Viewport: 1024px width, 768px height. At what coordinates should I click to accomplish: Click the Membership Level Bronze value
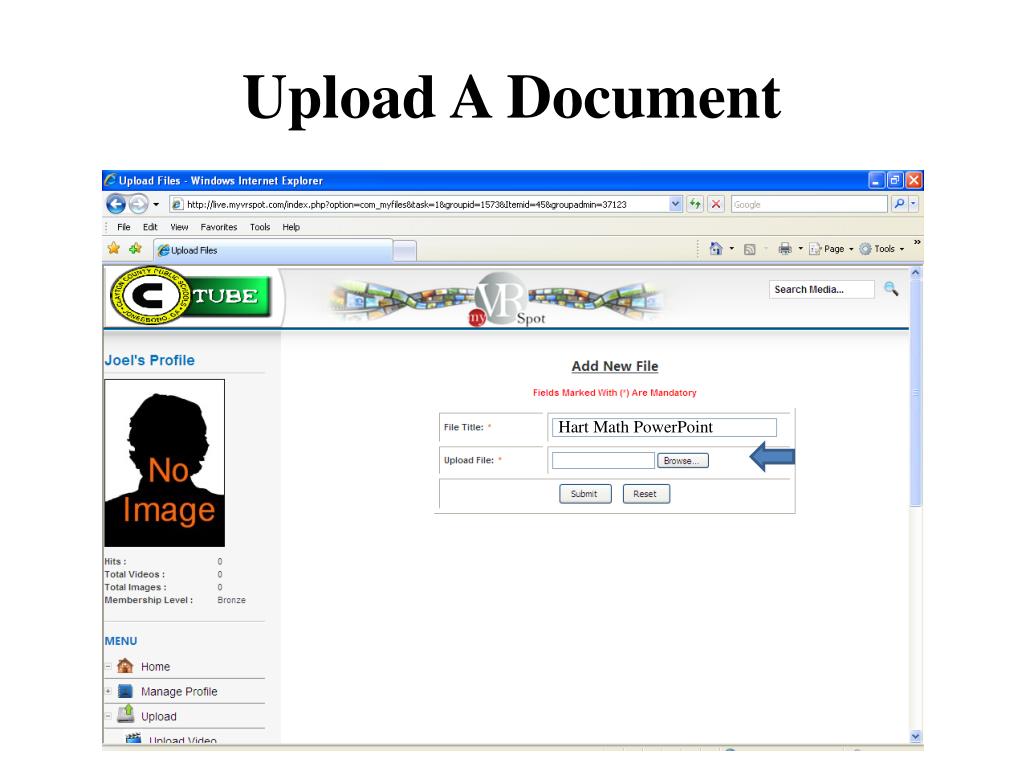tap(231, 600)
